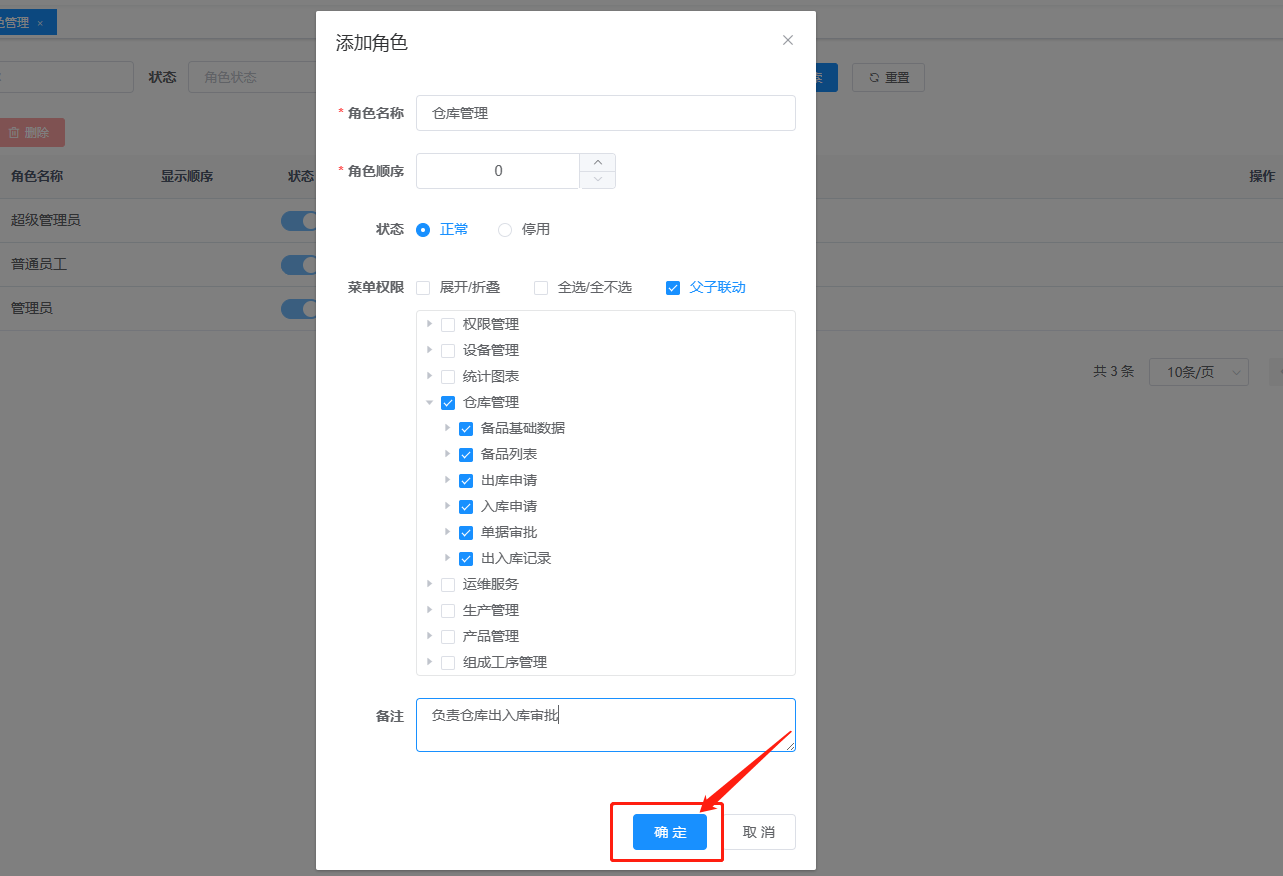
Task: Expand the 设备管理 tree node
Action: (x=430, y=350)
